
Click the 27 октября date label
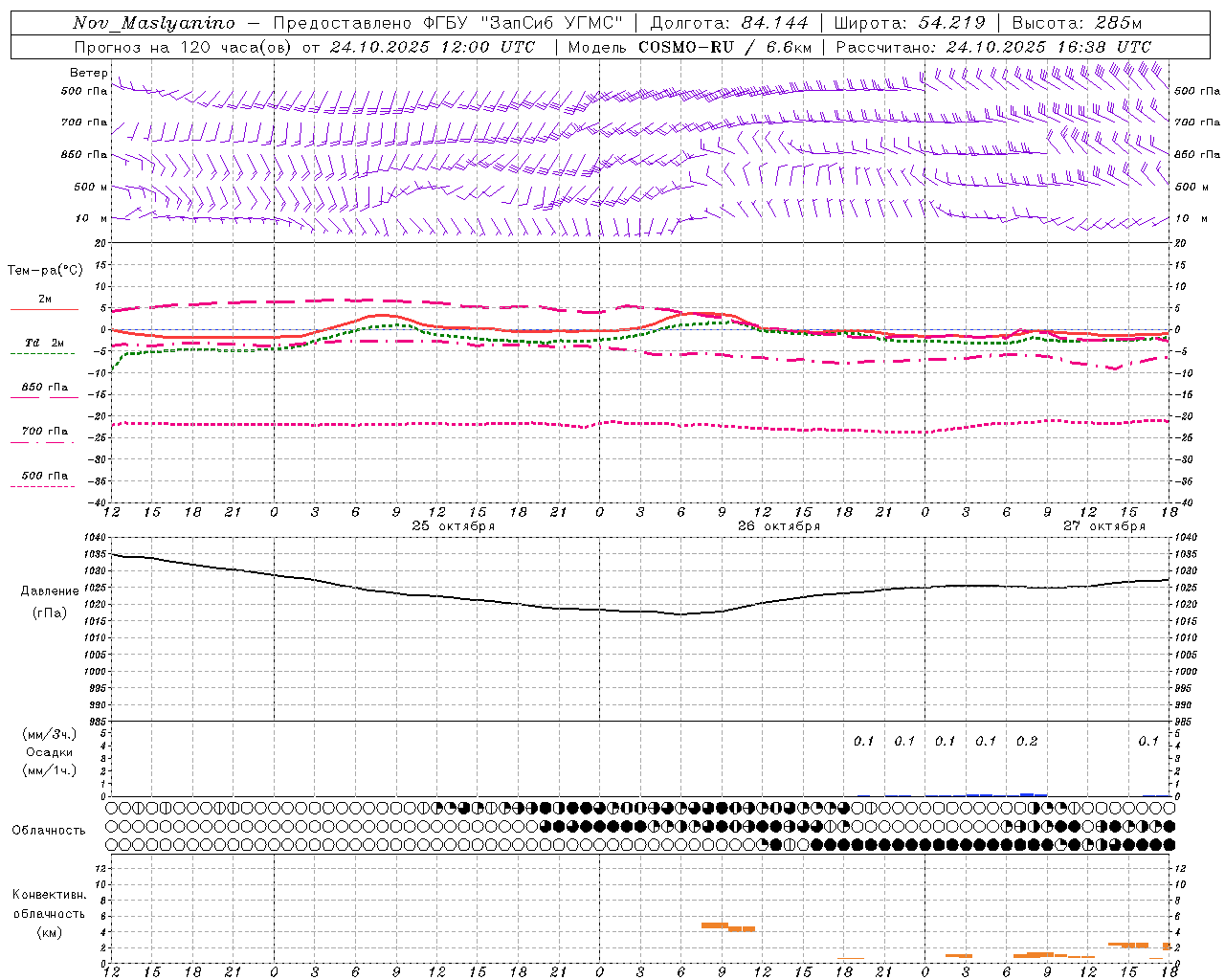point(1104,526)
